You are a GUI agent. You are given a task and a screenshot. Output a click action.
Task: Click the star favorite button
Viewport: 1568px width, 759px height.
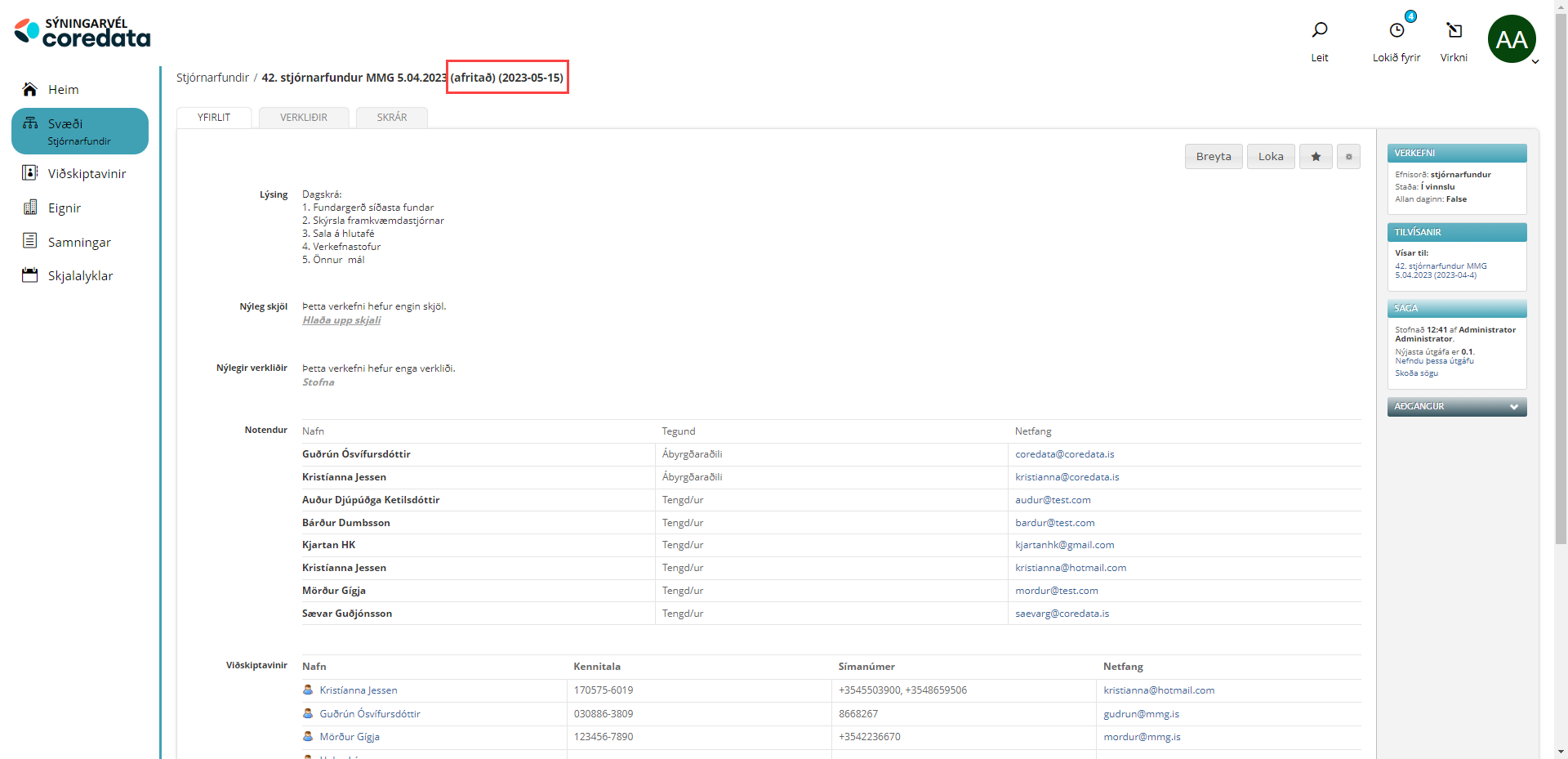1316,157
